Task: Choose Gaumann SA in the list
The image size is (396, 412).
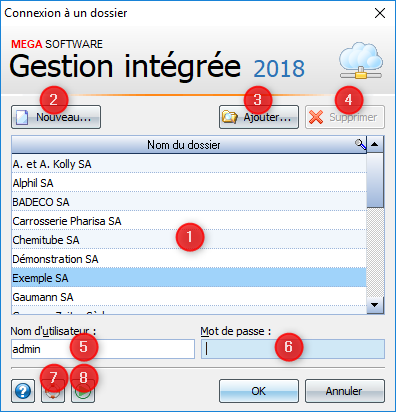Action: [x=189, y=297]
